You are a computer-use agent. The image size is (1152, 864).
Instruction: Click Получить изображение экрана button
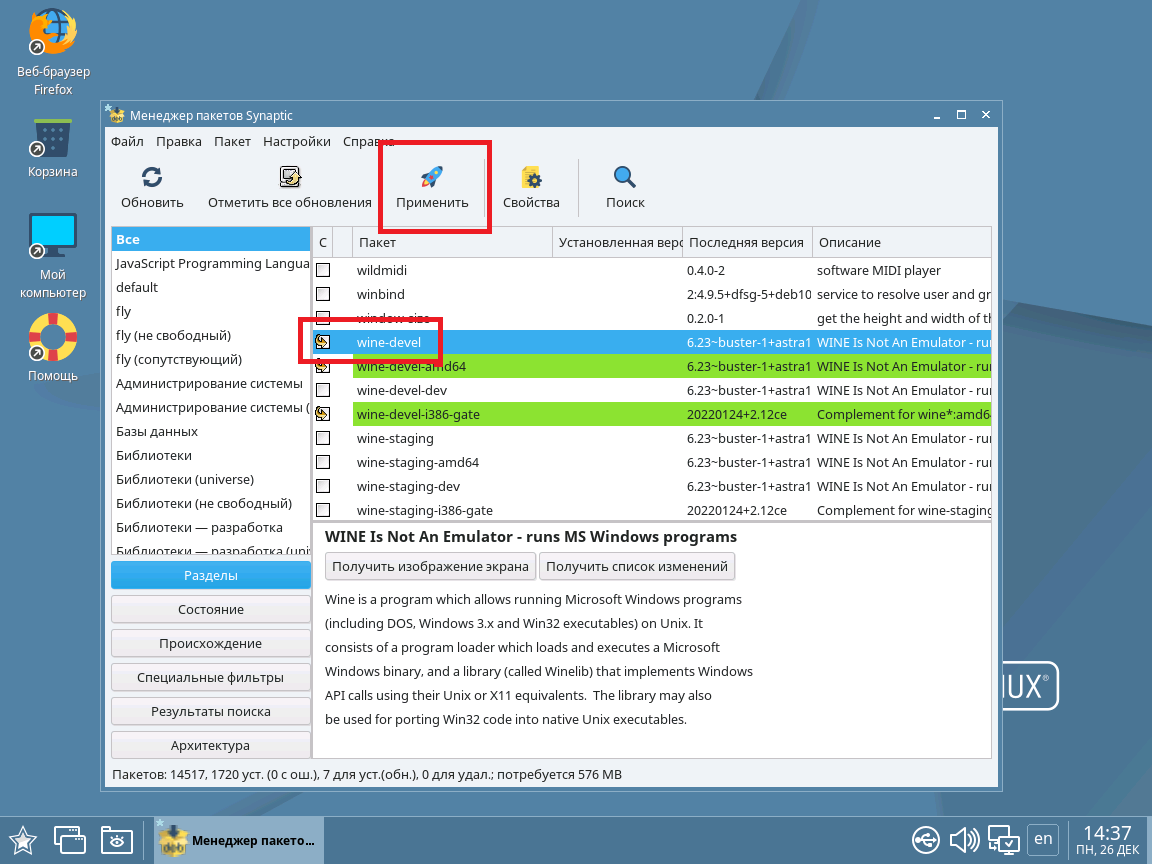tap(431, 566)
